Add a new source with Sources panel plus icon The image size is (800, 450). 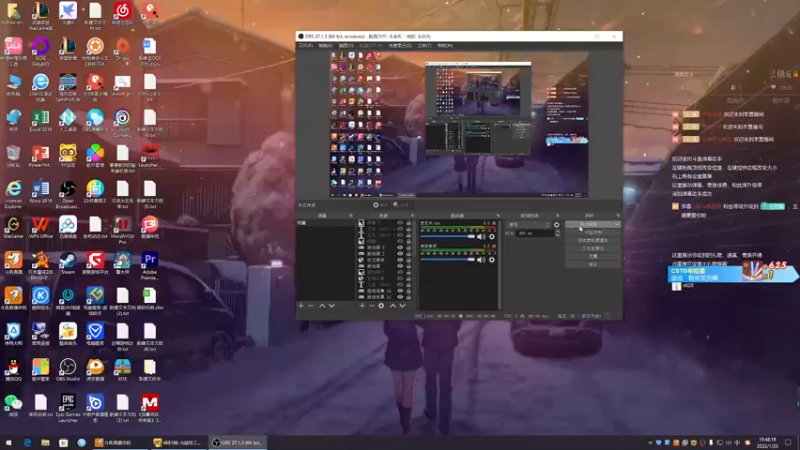pos(362,306)
